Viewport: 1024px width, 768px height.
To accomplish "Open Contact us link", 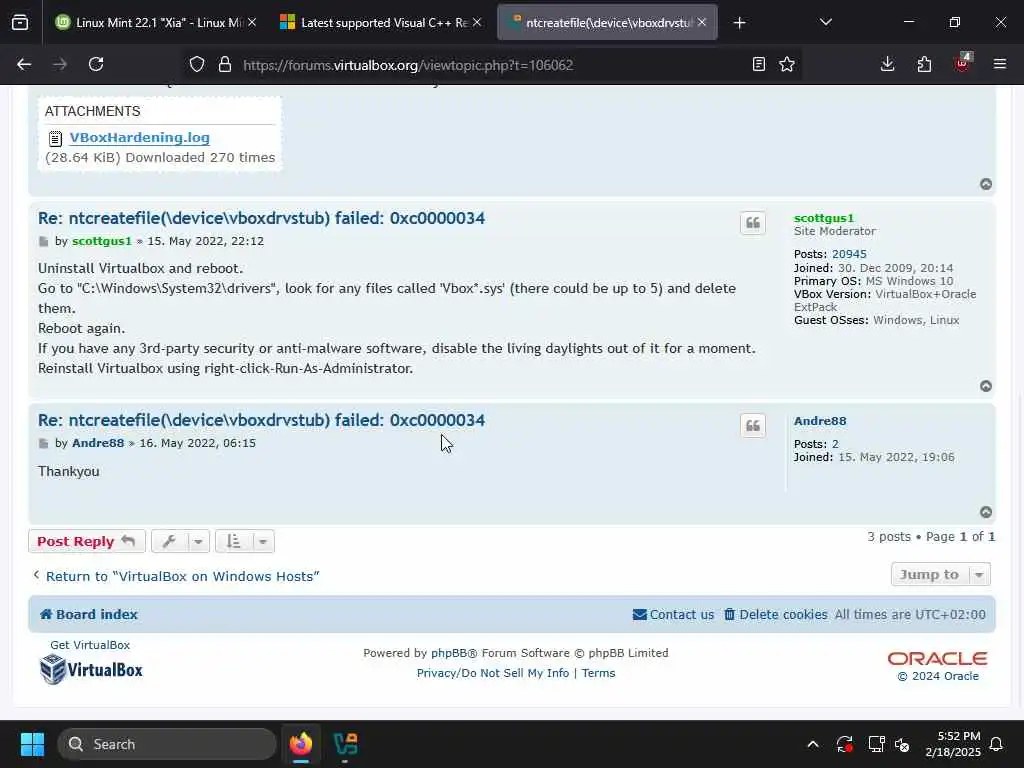I will (x=673, y=615).
